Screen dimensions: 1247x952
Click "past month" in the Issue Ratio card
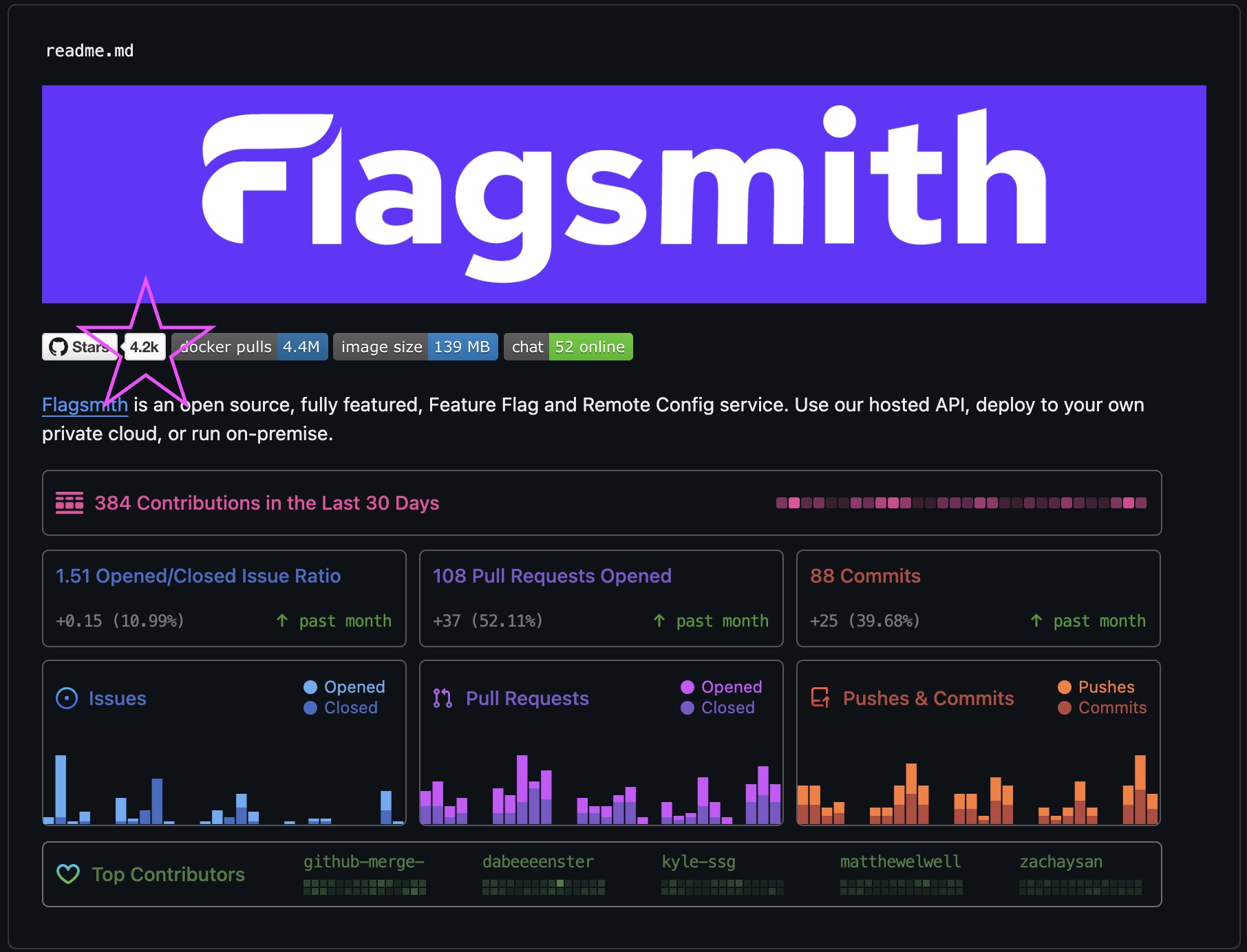tap(345, 620)
